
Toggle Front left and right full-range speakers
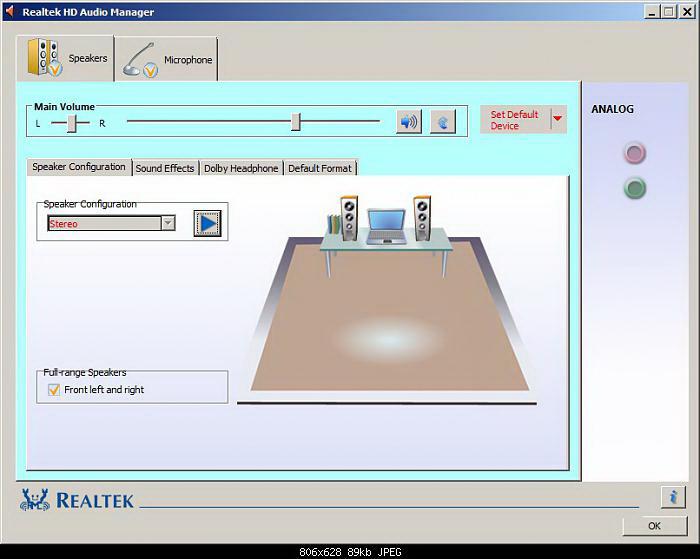[x=54, y=390]
